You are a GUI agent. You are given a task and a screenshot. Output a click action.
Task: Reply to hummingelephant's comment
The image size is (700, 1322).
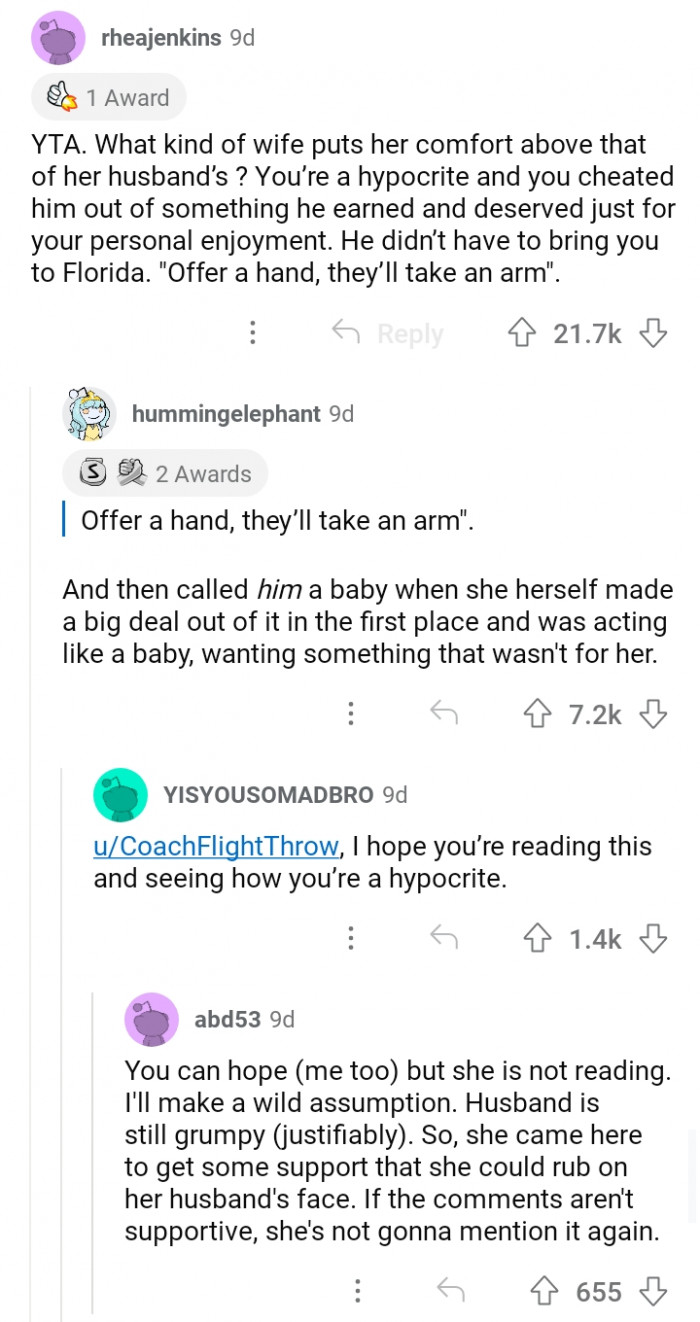(x=443, y=713)
